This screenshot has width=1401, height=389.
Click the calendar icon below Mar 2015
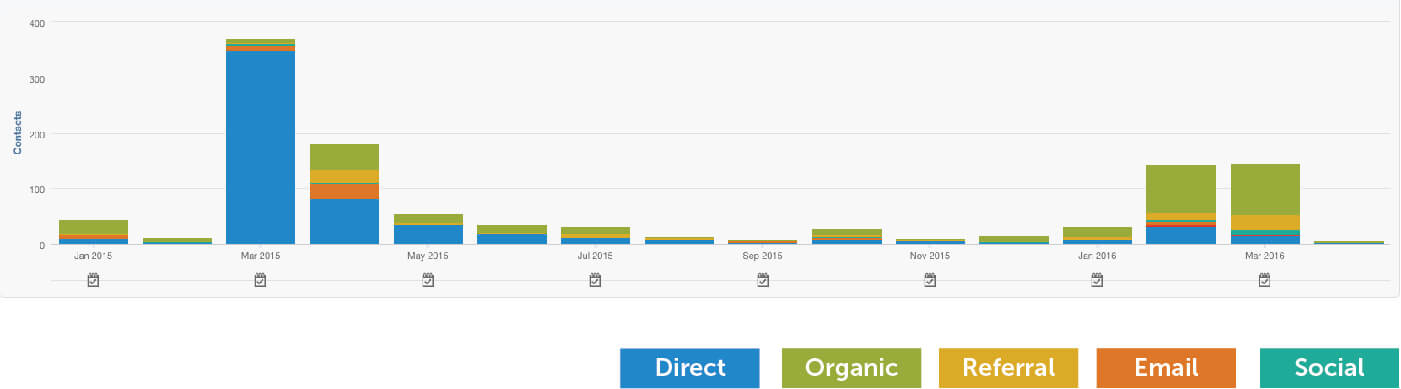(x=260, y=280)
